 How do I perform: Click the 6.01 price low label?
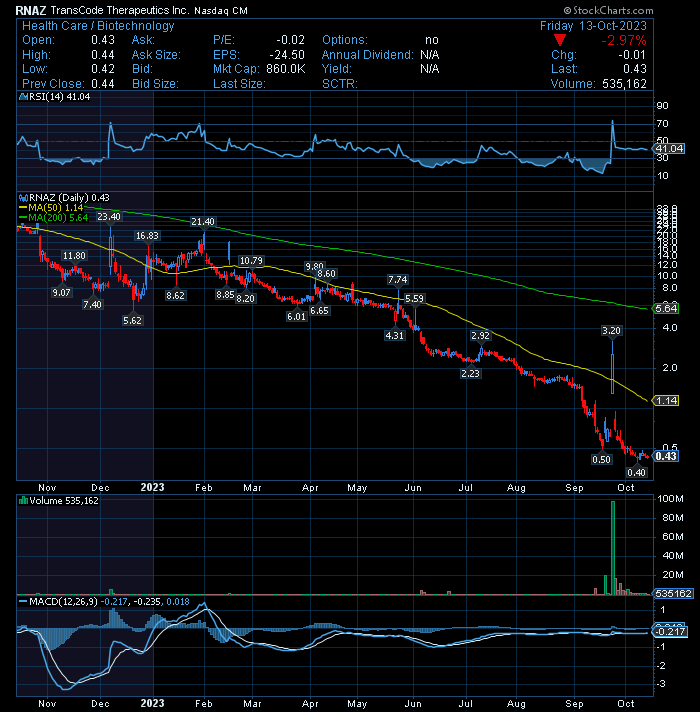(296, 316)
